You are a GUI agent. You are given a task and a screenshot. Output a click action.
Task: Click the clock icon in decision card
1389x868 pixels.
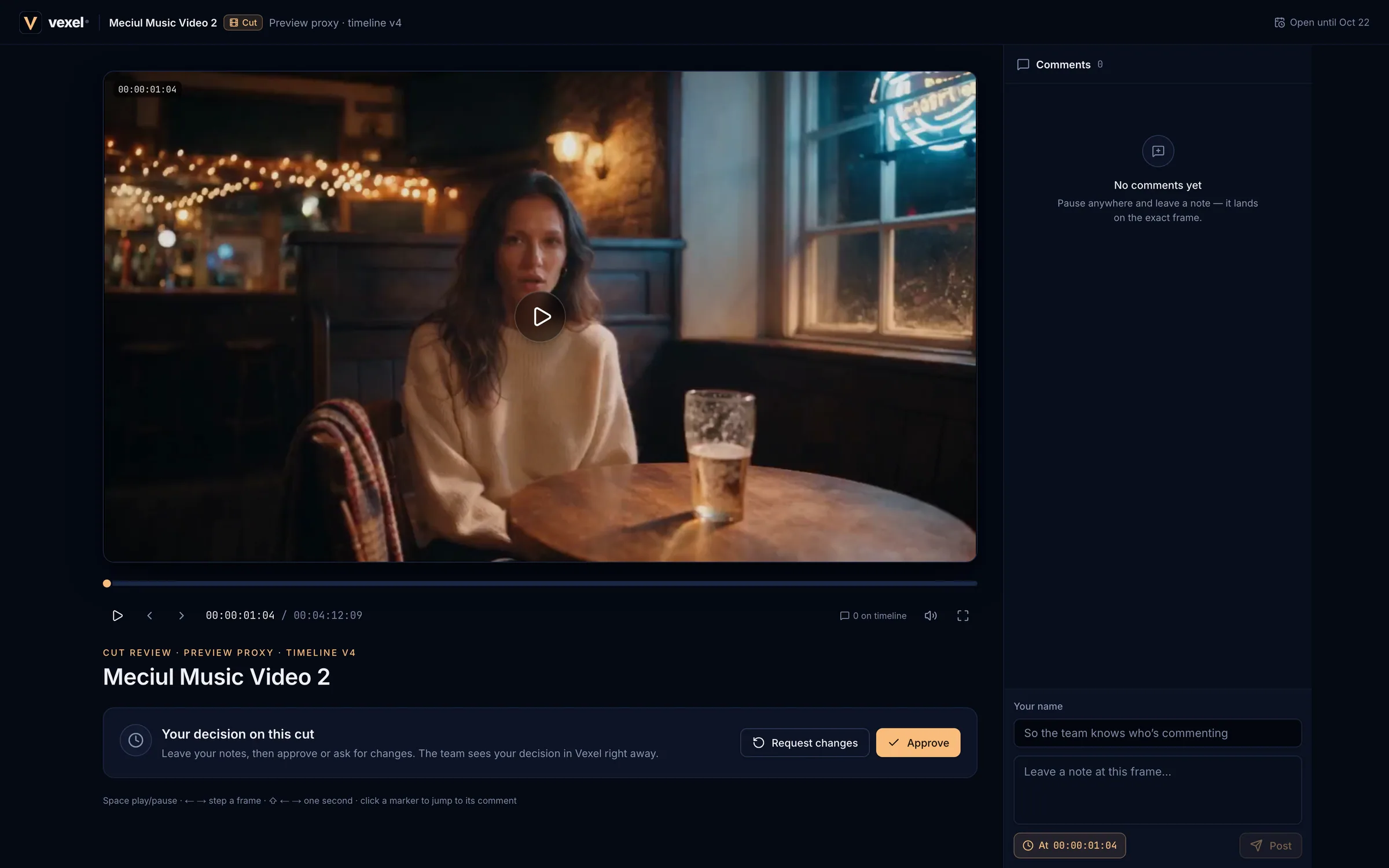pyautogui.click(x=136, y=740)
